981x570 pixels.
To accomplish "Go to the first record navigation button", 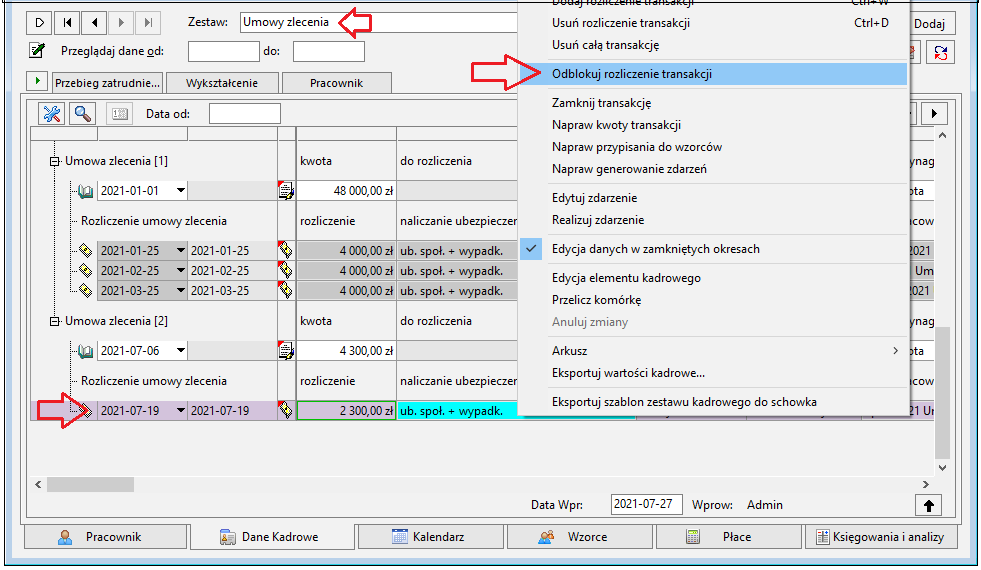I will [x=67, y=23].
